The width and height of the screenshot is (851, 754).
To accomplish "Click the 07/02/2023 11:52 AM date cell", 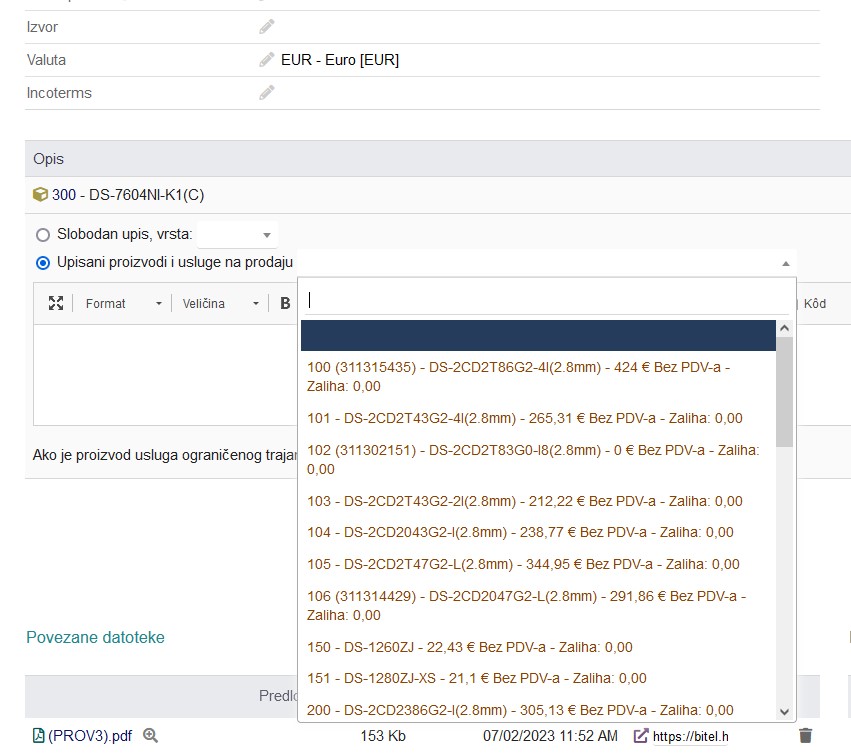I will 550,736.
